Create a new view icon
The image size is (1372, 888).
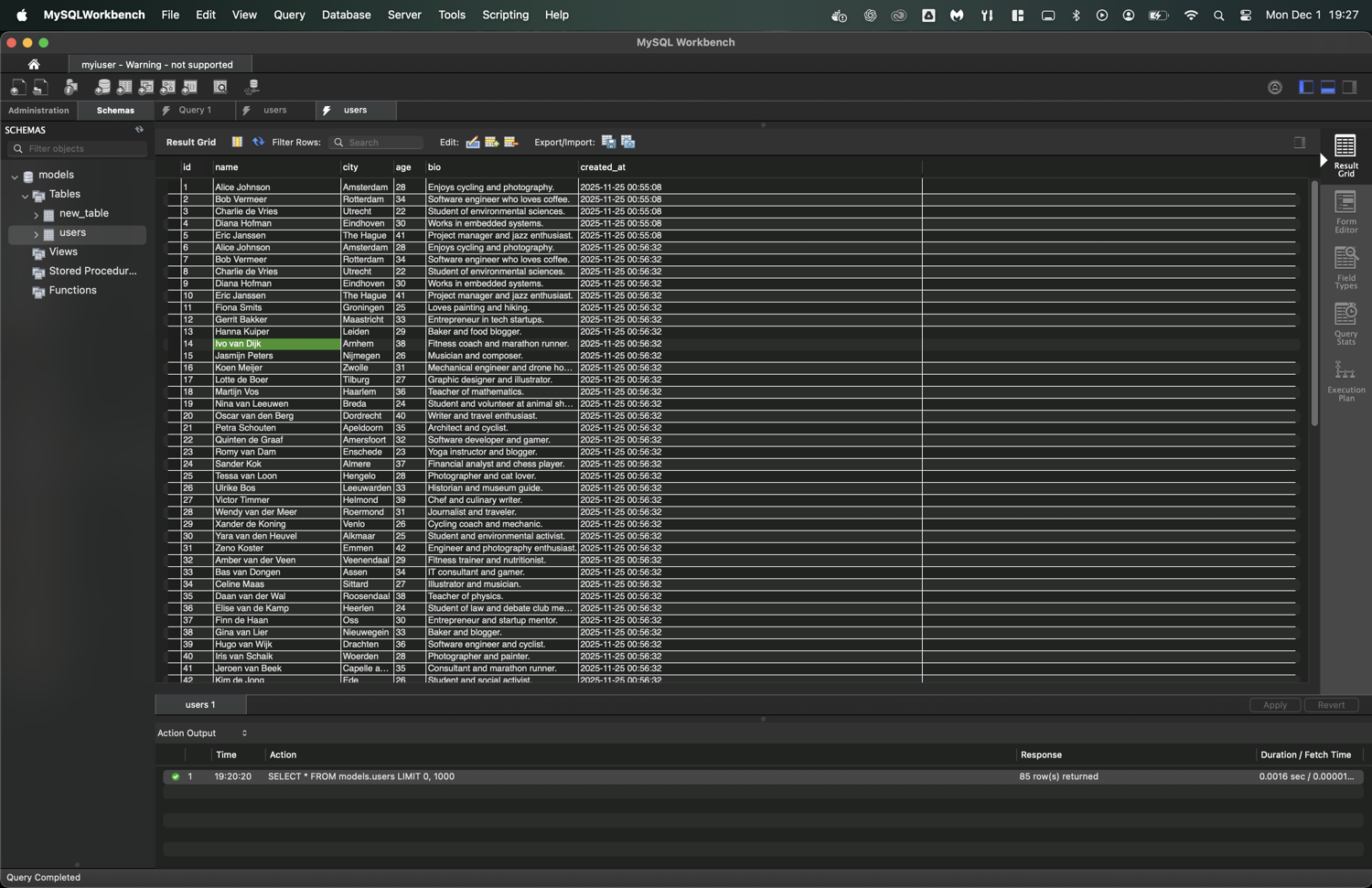pos(146,87)
